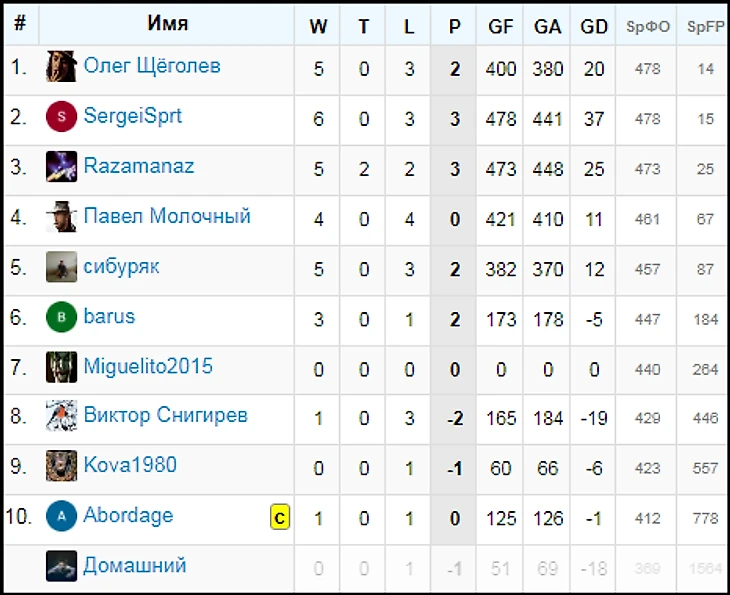Viewport: 730px width, 595px height.
Task: Sort by SpФО column header
Action: (x=647, y=27)
